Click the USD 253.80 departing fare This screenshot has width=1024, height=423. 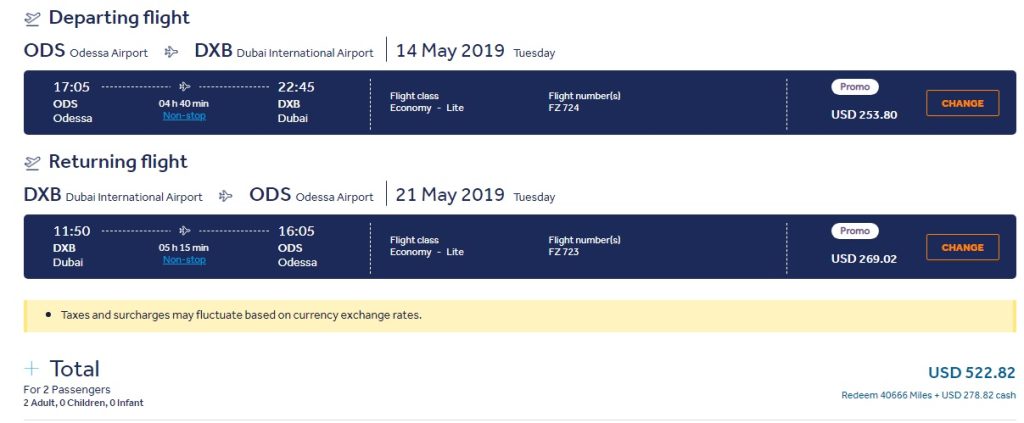[x=864, y=114]
